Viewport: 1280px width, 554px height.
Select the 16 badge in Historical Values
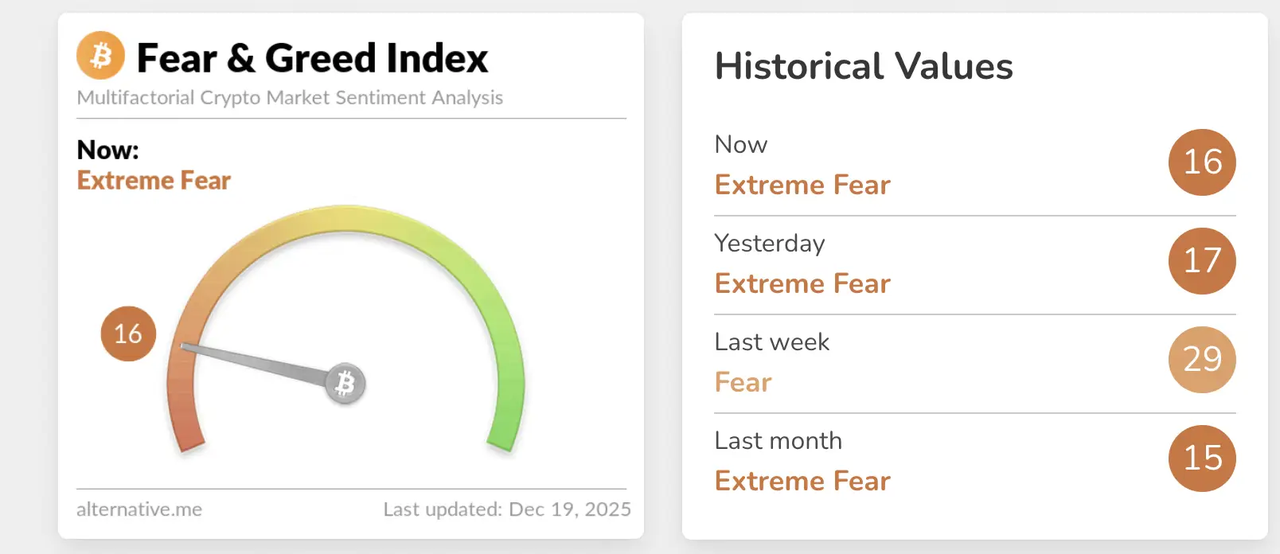(x=1202, y=162)
